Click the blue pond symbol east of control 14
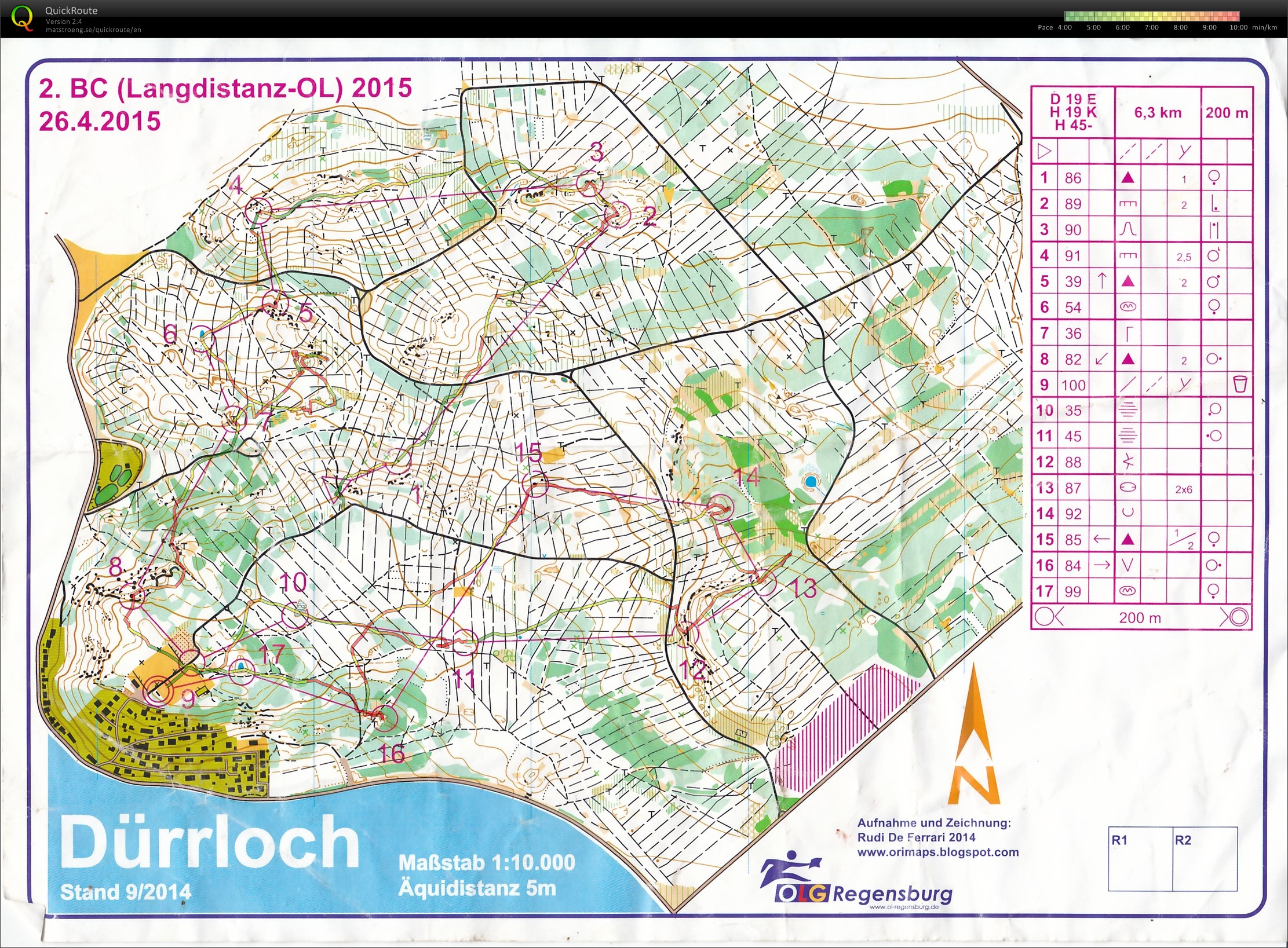1288x948 pixels. click(x=811, y=481)
